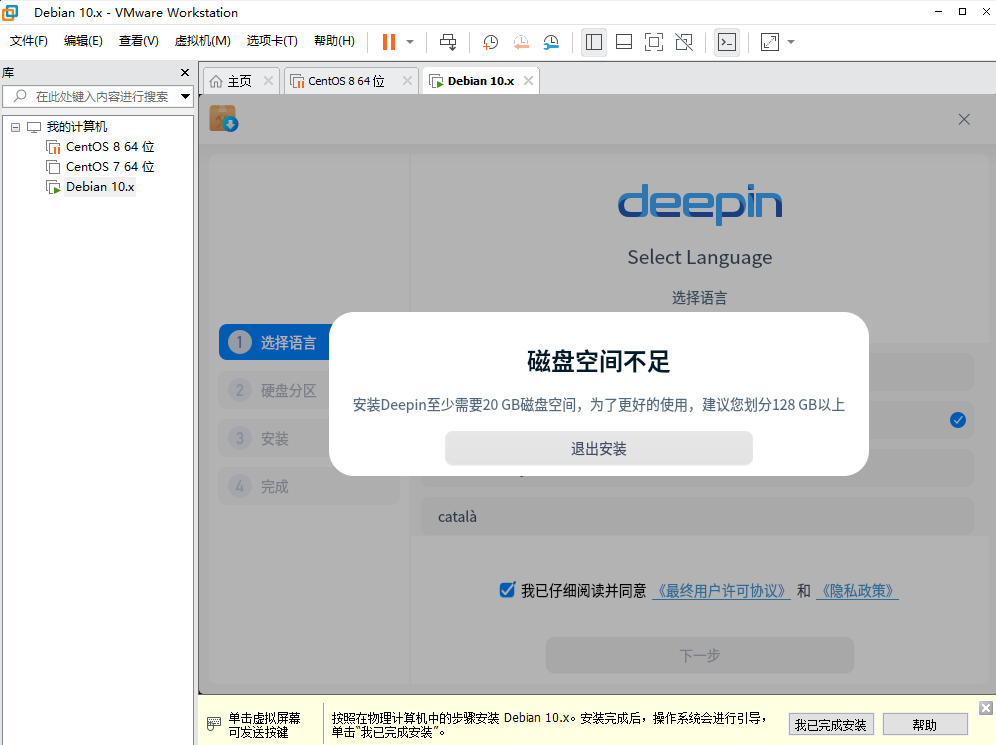The width and height of the screenshot is (996, 745).
Task: Open the 虚拟机(M) menu
Action: click(202, 41)
